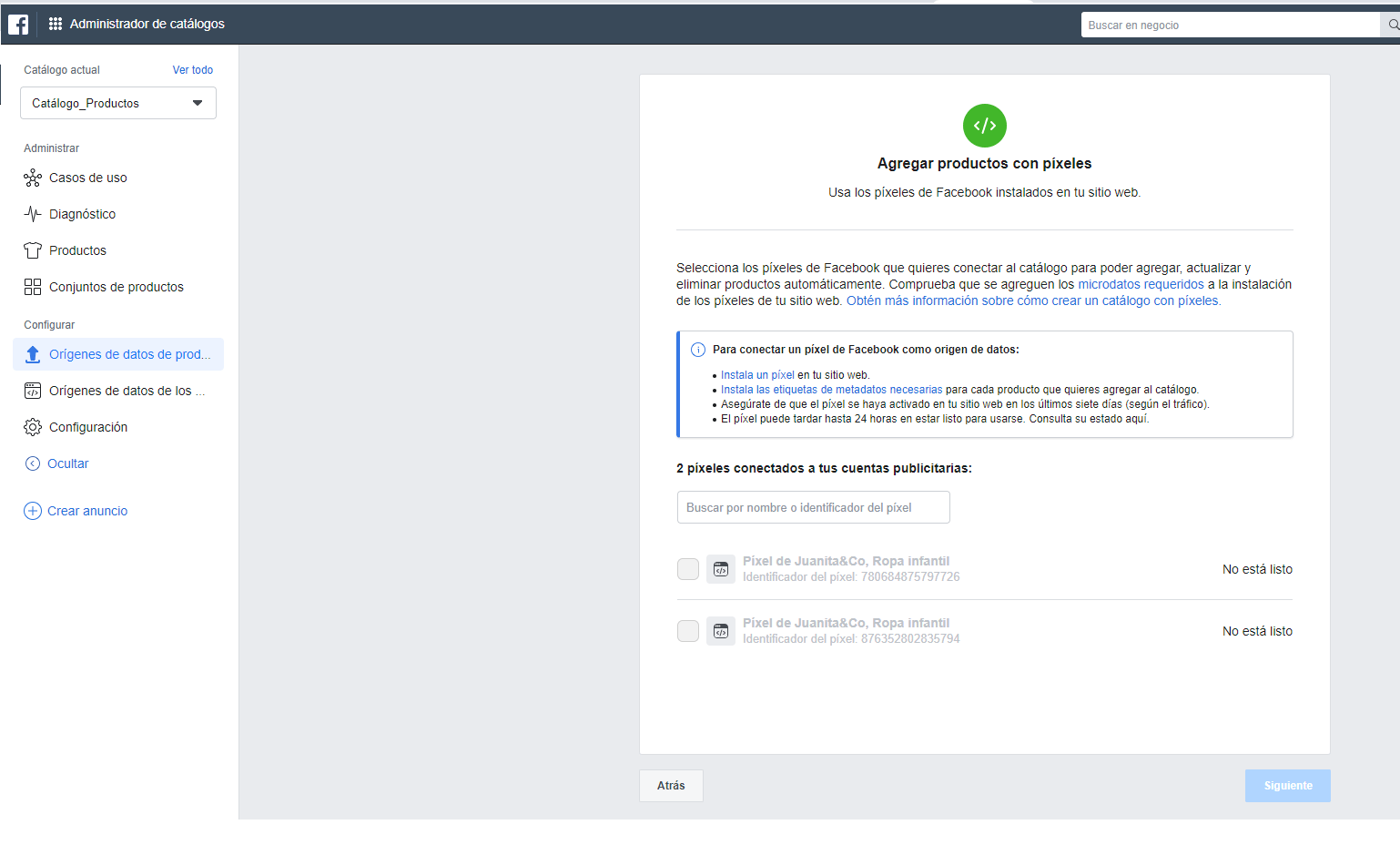Click the Orígenes de datos de productos upload icon
The image size is (1400, 845).
(33, 354)
